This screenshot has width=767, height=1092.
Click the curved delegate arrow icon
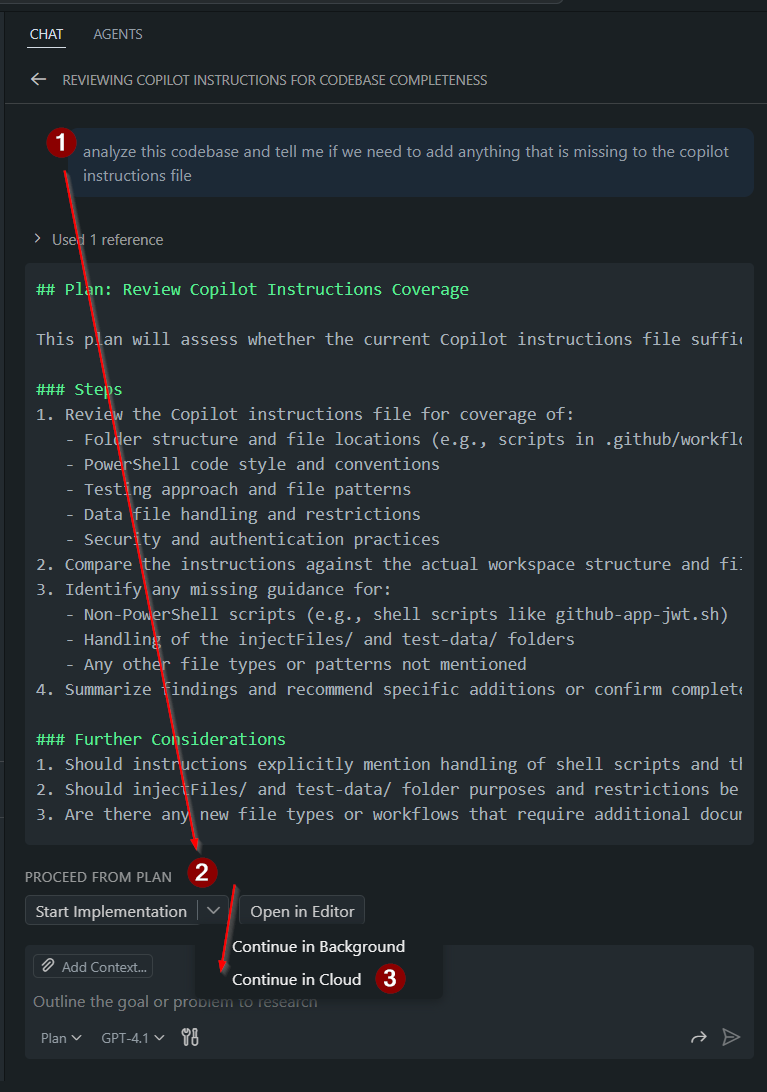coord(698,1037)
